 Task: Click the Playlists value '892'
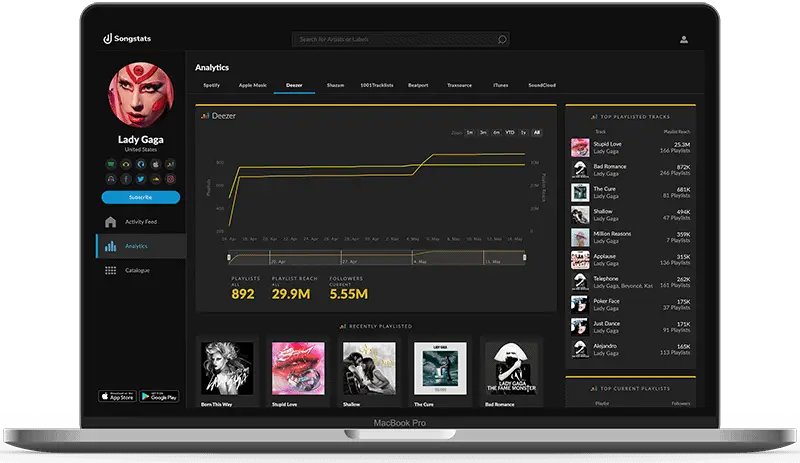pos(243,294)
